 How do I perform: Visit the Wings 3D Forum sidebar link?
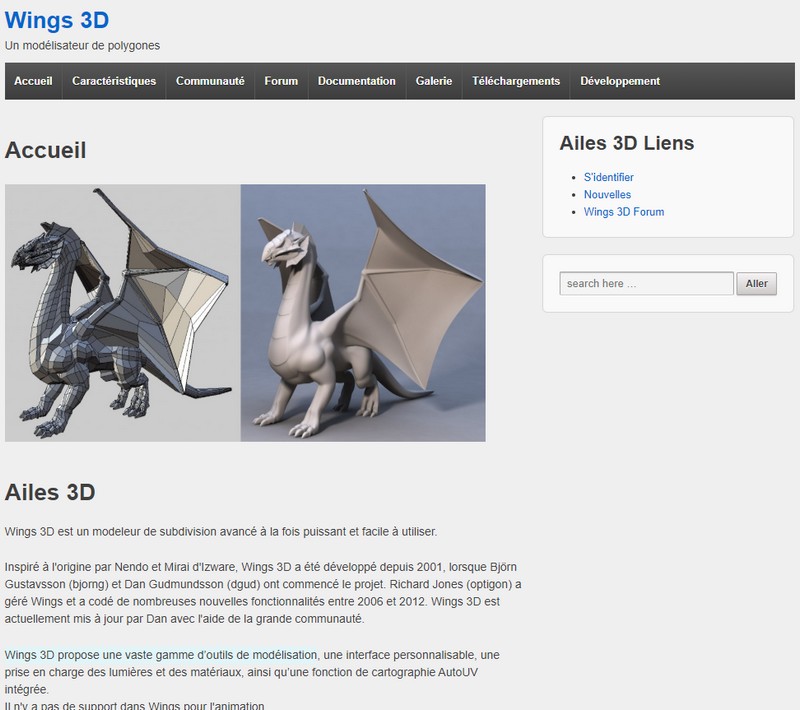[624, 212]
